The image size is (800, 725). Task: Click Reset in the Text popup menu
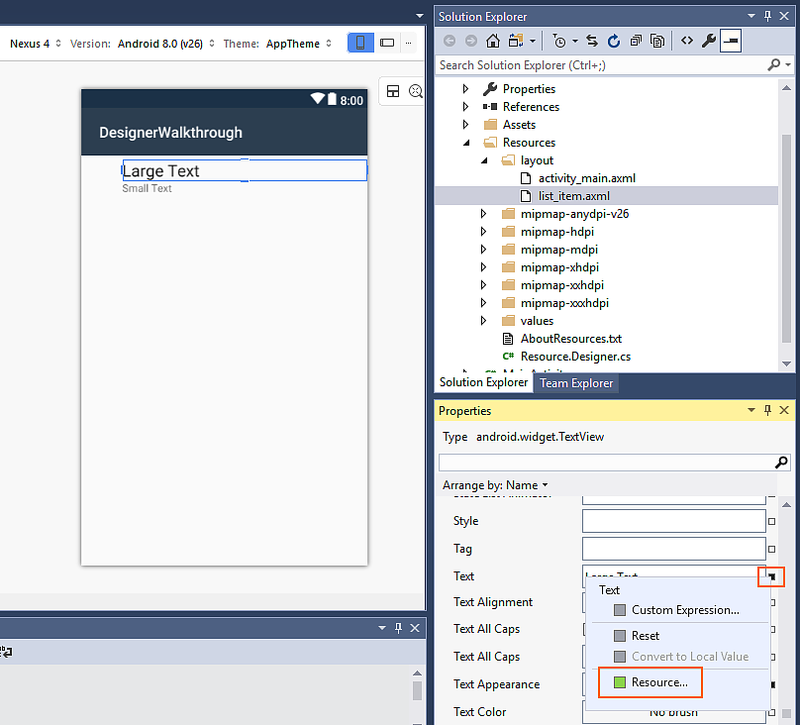pos(646,635)
